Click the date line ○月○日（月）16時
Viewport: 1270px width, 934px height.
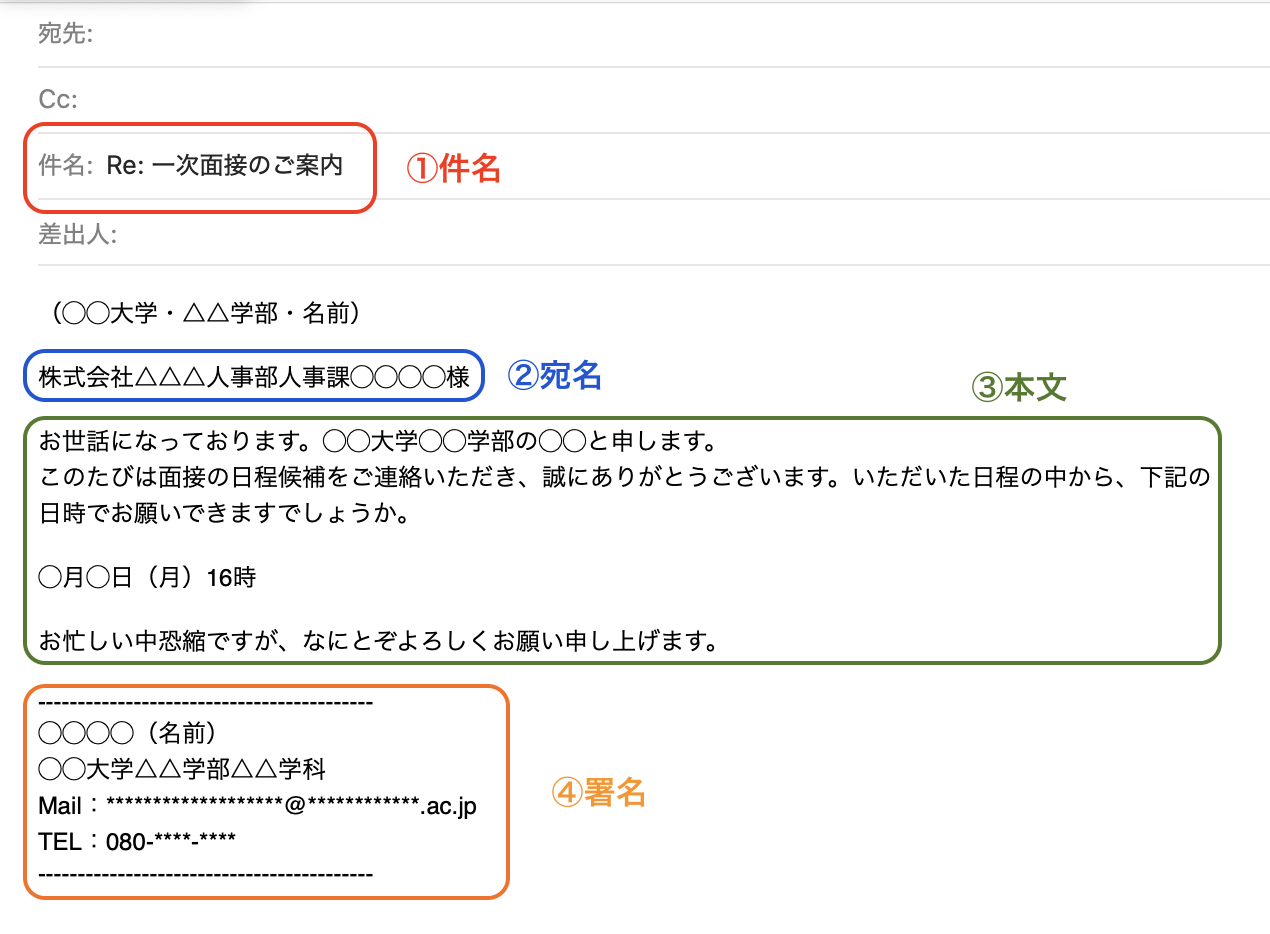pyautogui.click(x=147, y=578)
